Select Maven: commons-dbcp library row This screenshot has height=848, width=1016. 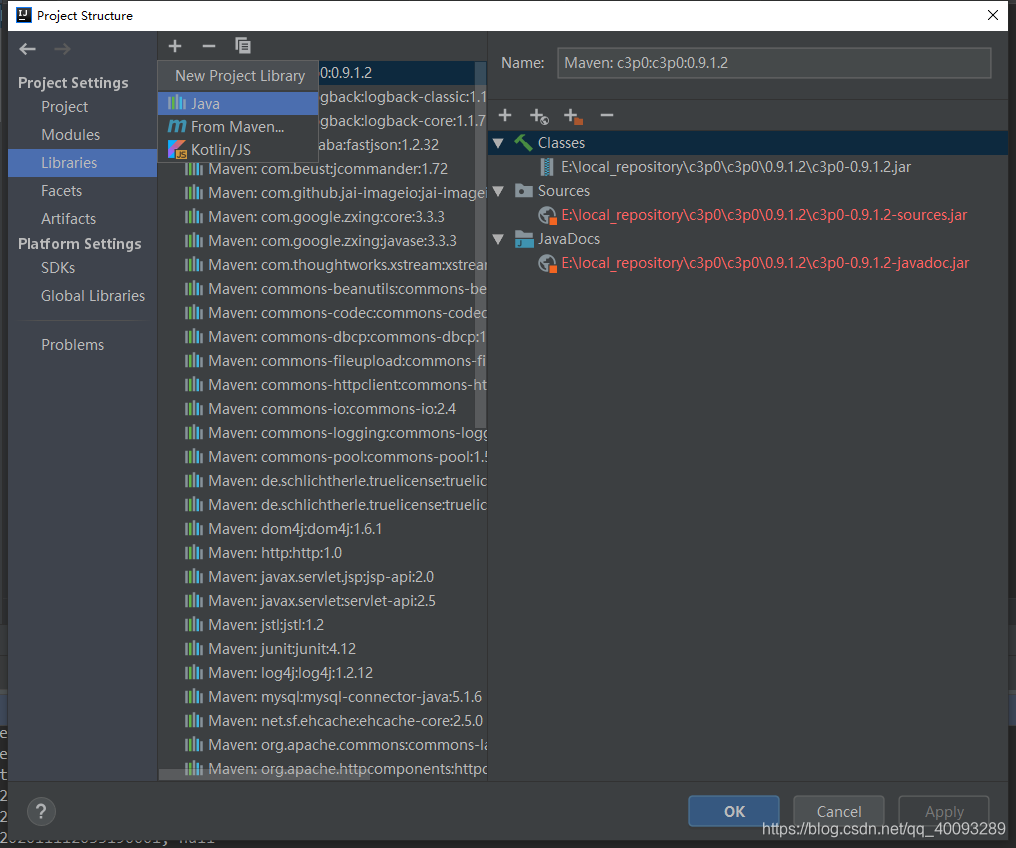pos(323,337)
